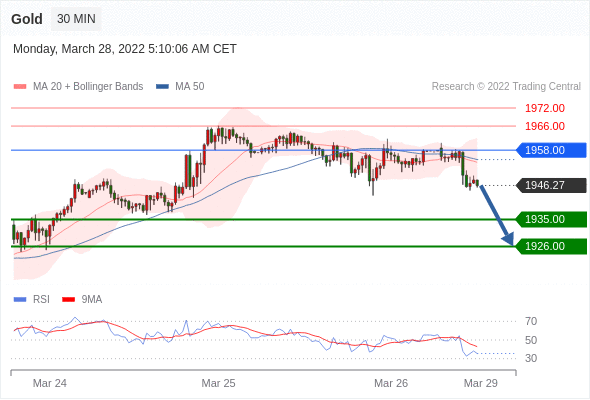Click the Mar 26 date axis label
The width and height of the screenshot is (590, 400).
391,383
